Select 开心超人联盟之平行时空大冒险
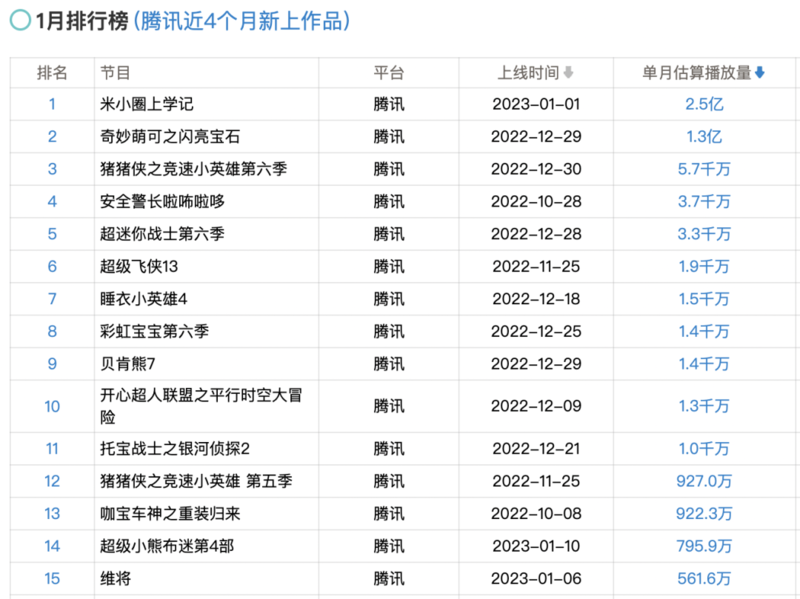The width and height of the screenshot is (800, 599). (201, 406)
